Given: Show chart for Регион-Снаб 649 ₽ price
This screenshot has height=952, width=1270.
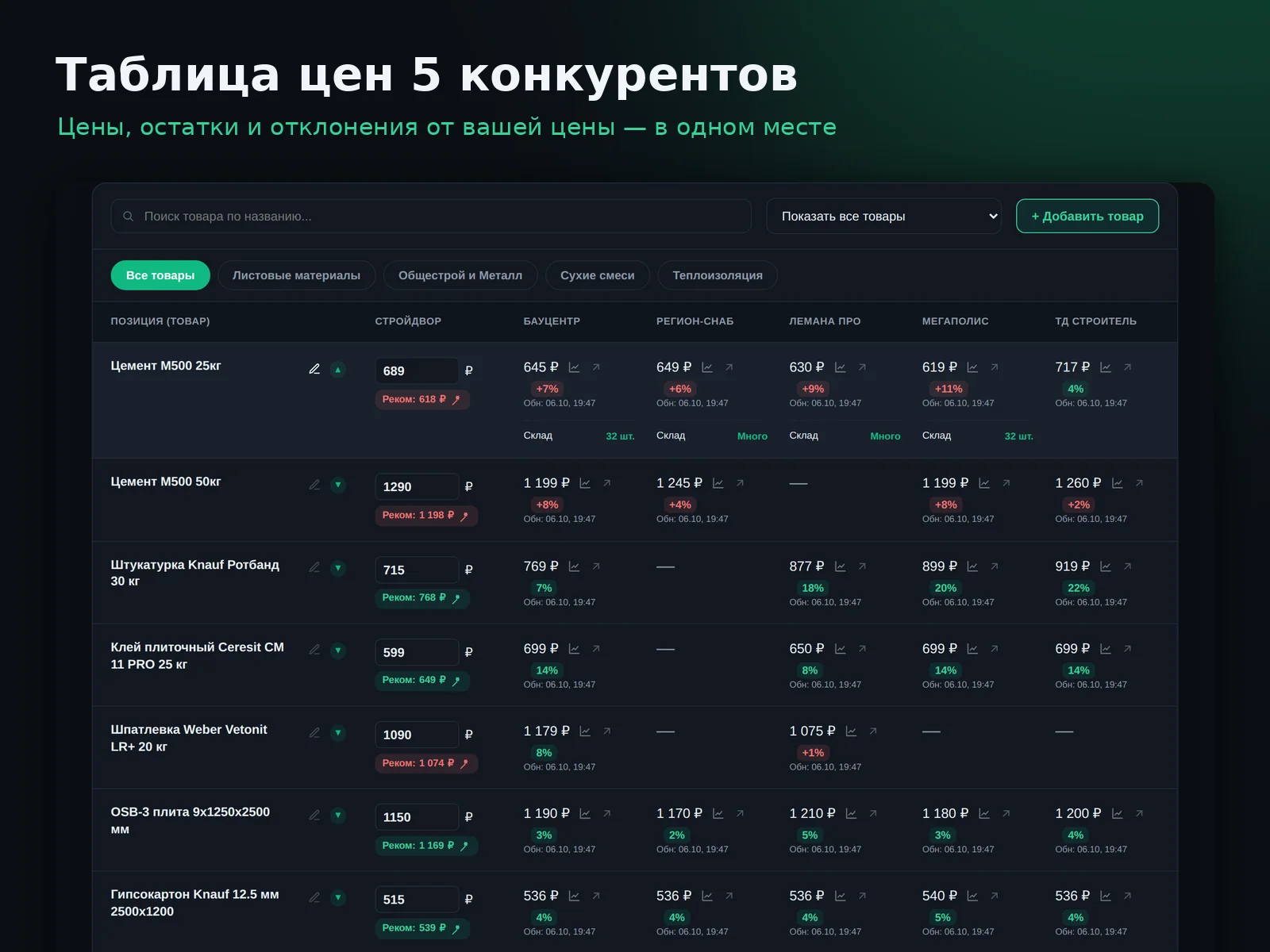Looking at the screenshot, I should coord(707,367).
